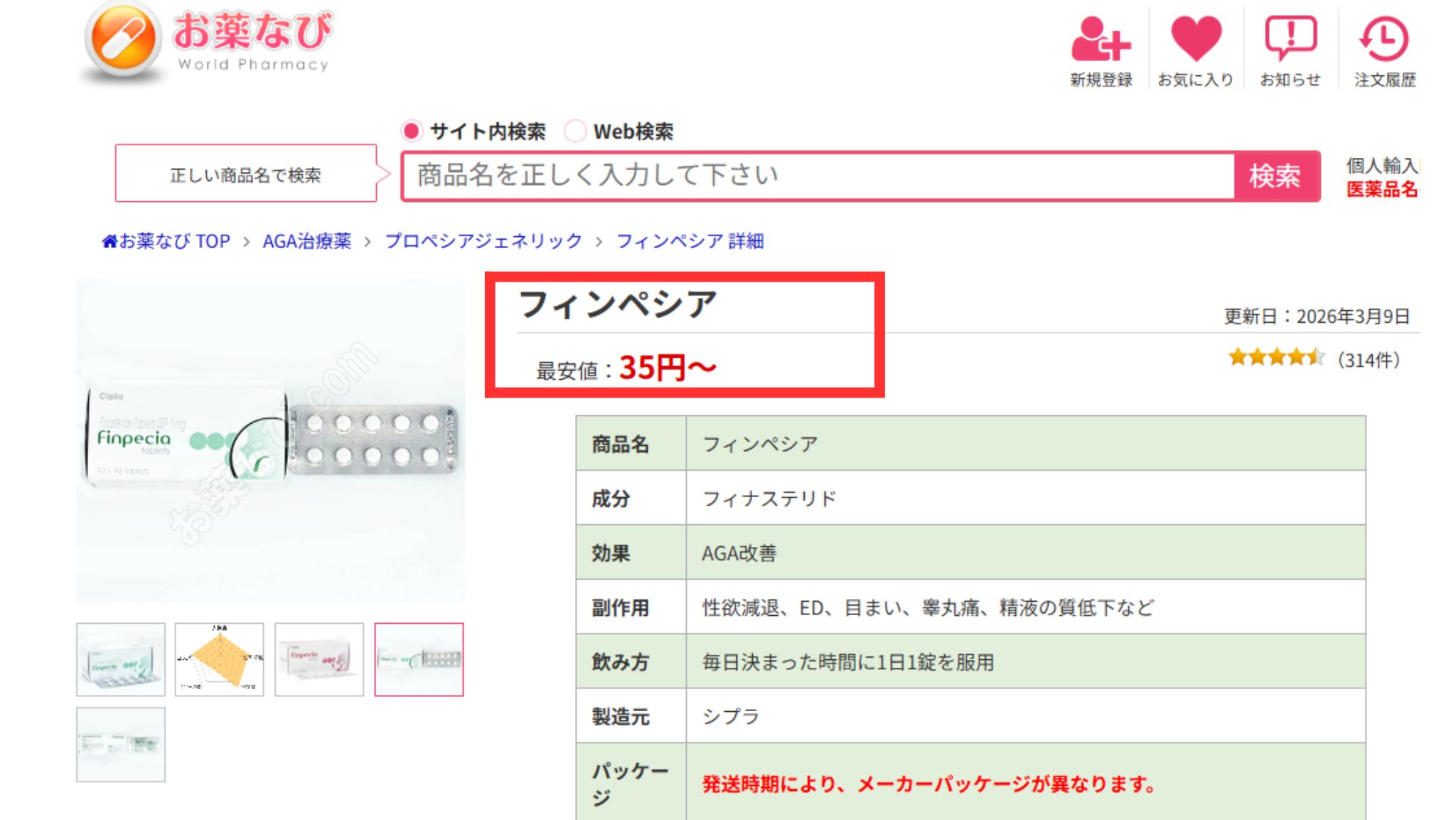Select the highlighted blister pack thumbnail
Screen dimensions: 1456x820
tap(419, 659)
